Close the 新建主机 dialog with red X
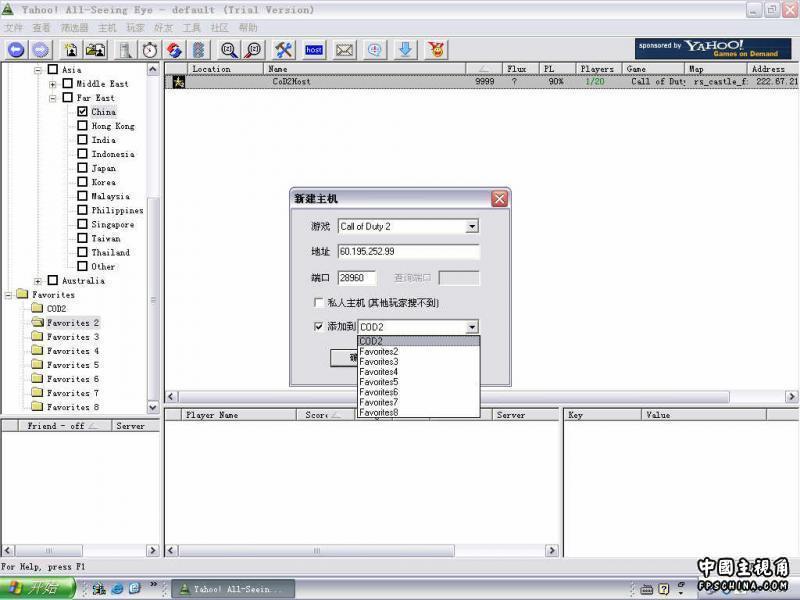The image size is (800, 600). coord(499,198)
